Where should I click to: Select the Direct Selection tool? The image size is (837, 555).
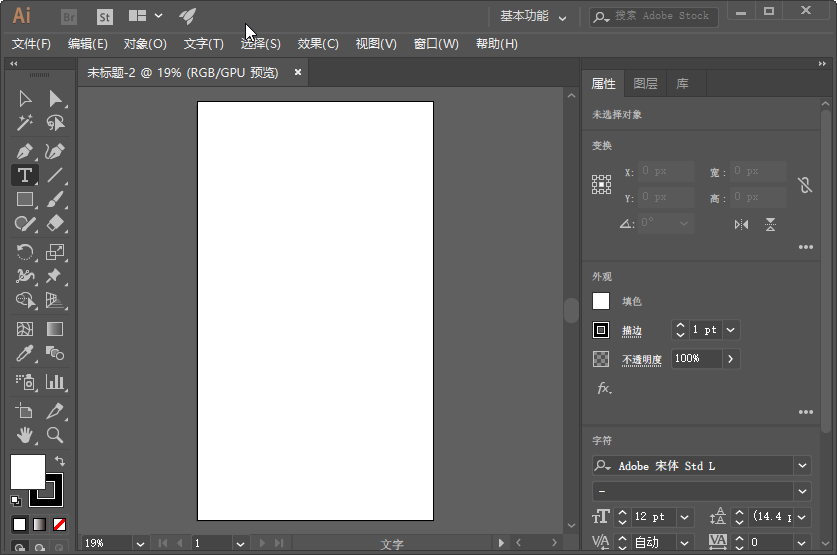pos(55,99)
